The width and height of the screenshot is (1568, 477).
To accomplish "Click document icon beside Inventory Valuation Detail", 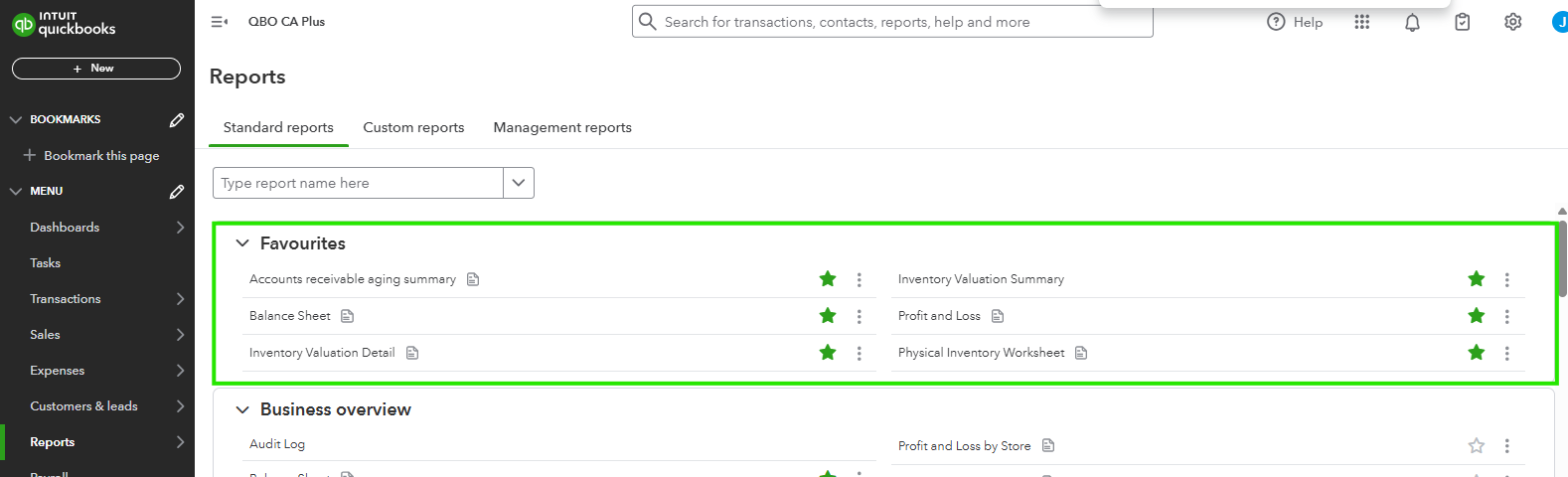I will click(x=412, y=353).
